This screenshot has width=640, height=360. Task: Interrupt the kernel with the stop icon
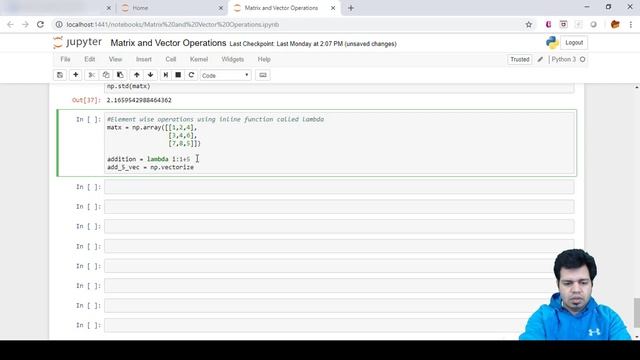coord(178,75)
